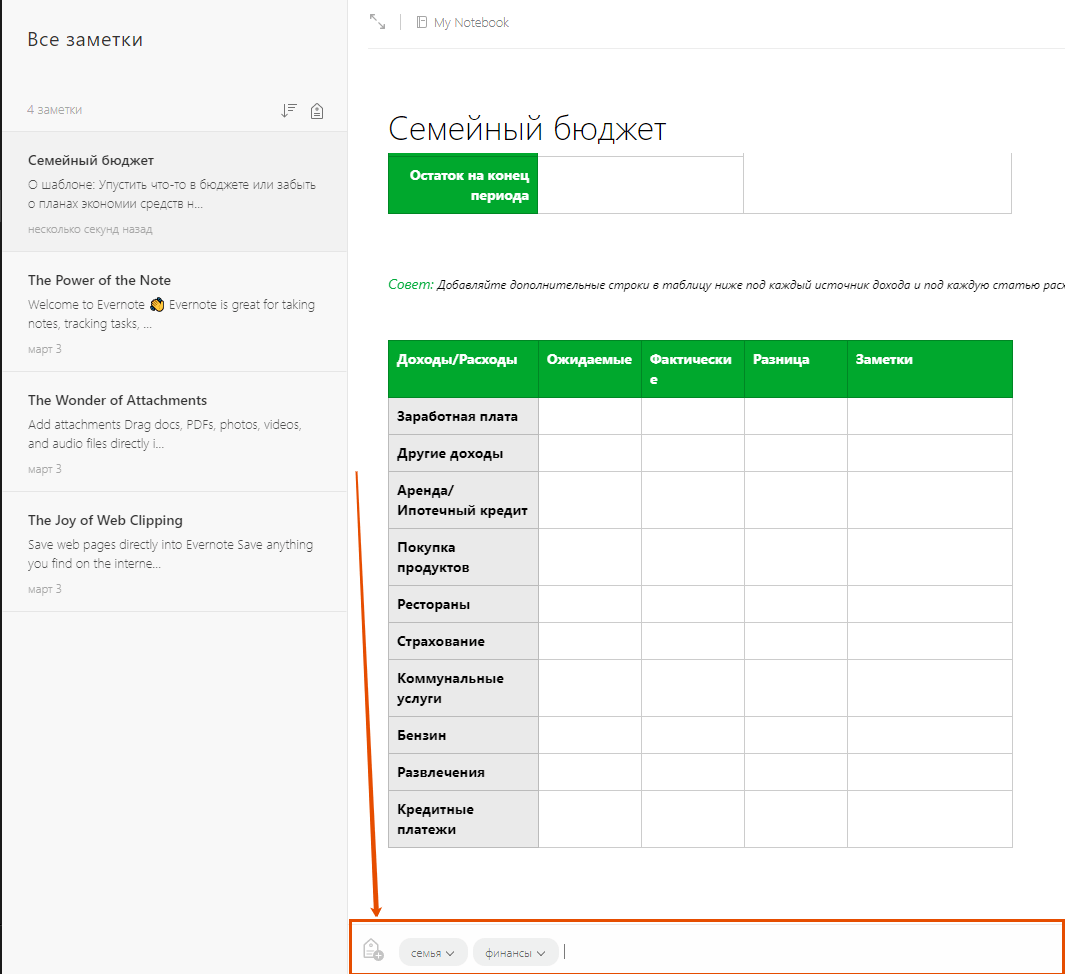Expand the note to full screen
1065x974 pixels.
[377, 22]
